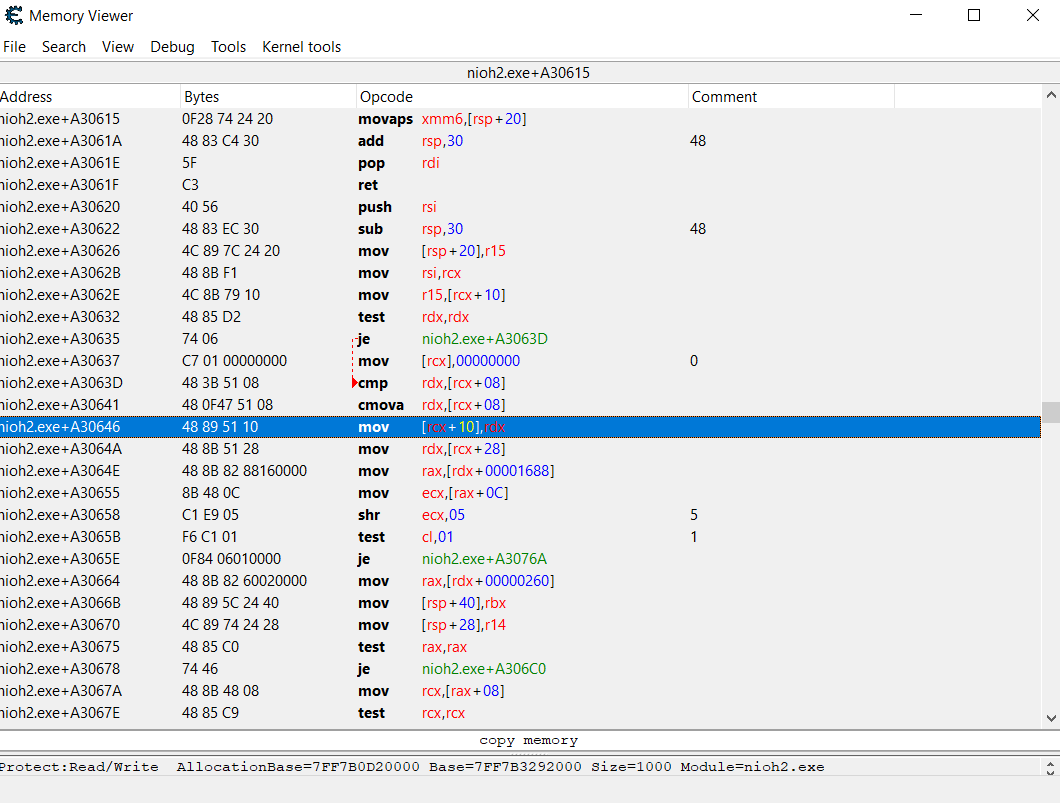This screenshot has width=1060, height=803.
Task: Open the Kernel tools menu
Action: tap(302, 47)
